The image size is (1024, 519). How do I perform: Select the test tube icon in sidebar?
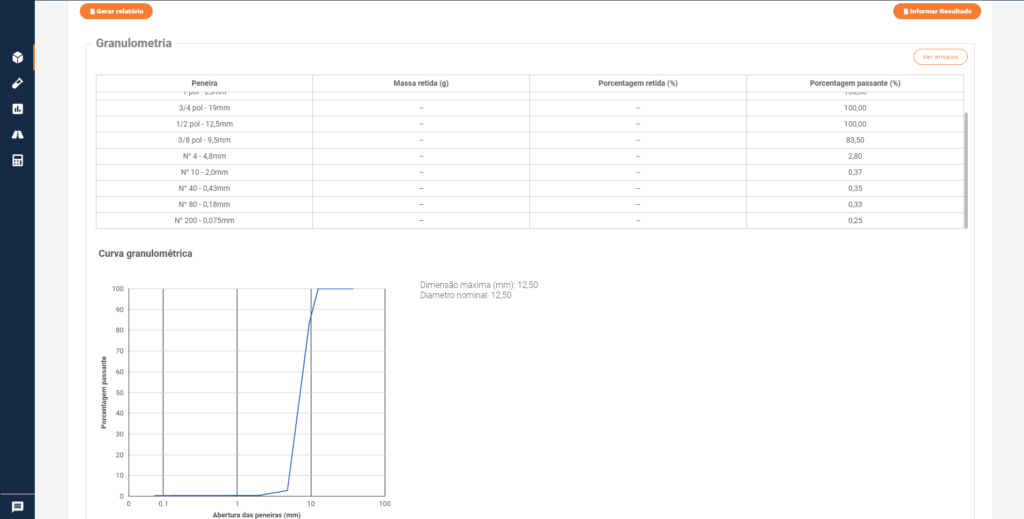[x=17, y=83]
